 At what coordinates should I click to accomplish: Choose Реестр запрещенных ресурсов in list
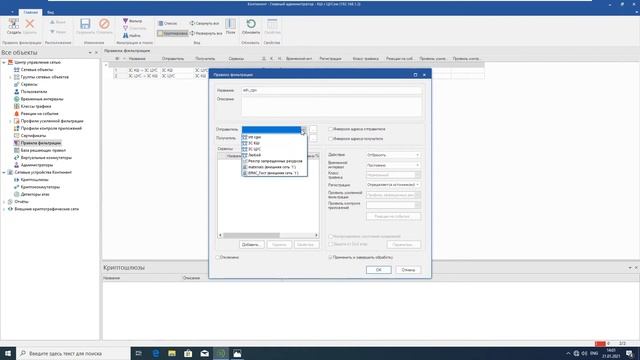274,161
